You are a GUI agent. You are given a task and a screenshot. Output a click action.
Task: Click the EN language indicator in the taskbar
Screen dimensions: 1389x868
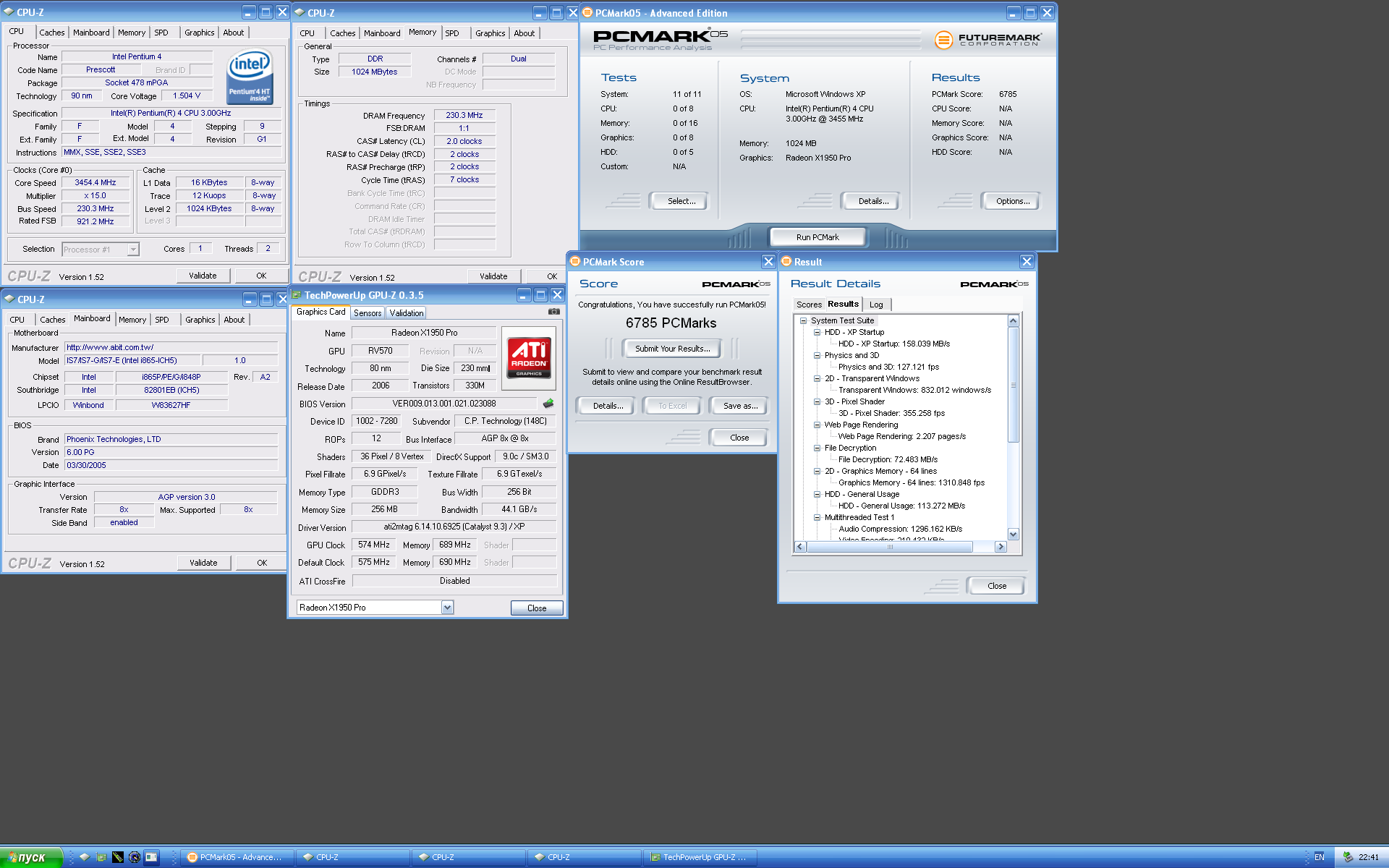[x=1320, y=857]
